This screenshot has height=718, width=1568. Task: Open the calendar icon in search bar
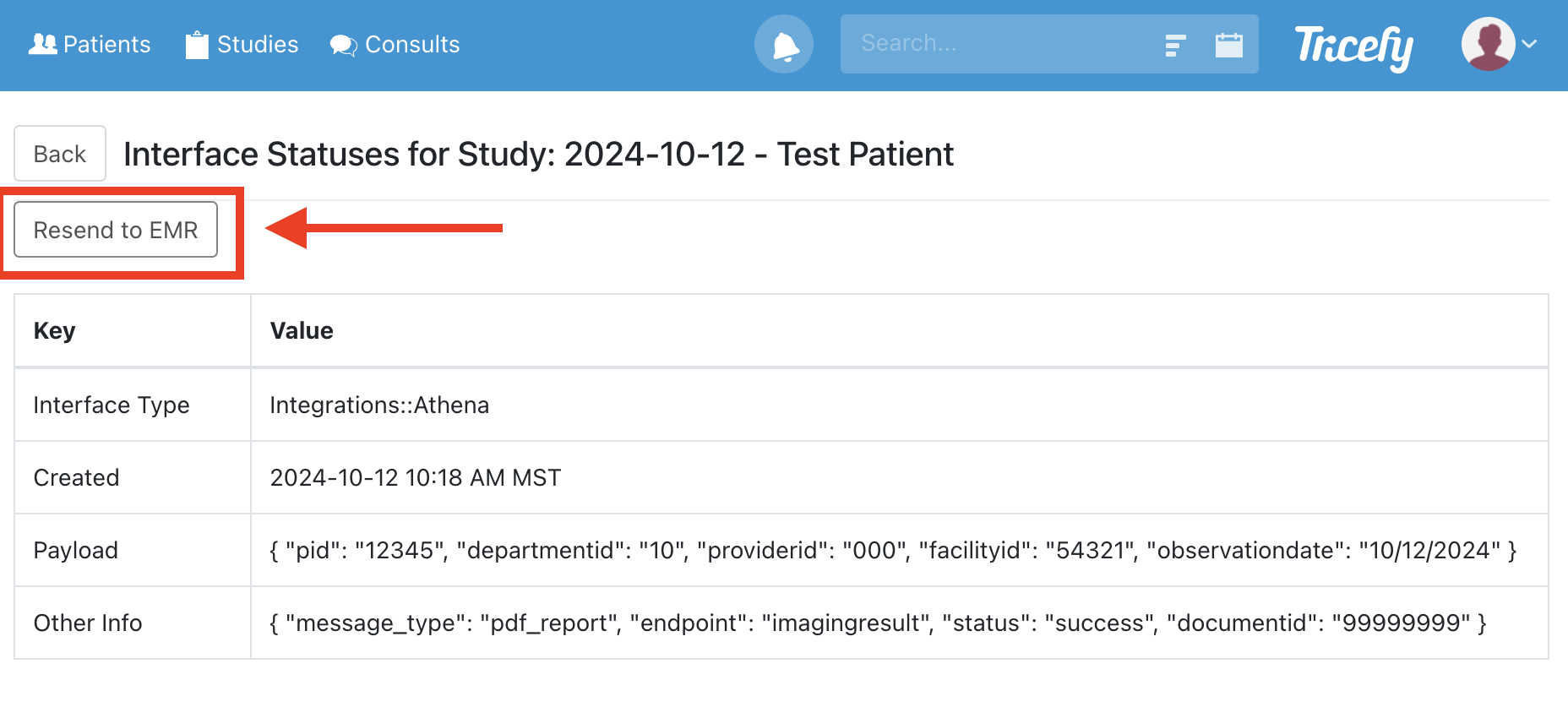(1228, 45)
